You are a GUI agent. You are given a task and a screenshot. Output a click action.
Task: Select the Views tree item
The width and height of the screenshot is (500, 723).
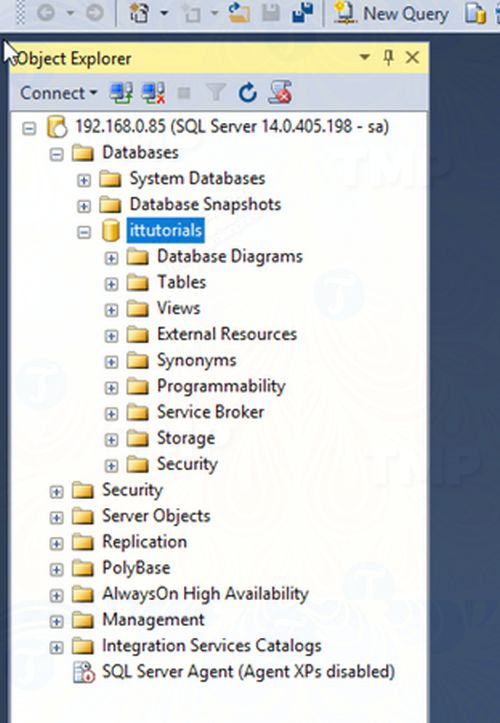pos(179,308)
